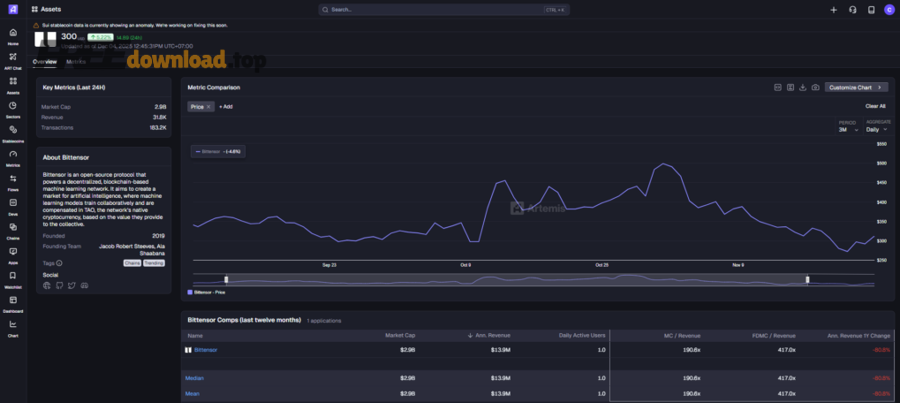Click the embed chart icon in Metric Comparison
Image resolution: width=900 pixels, height=403 pixels.
pos(778,87)
